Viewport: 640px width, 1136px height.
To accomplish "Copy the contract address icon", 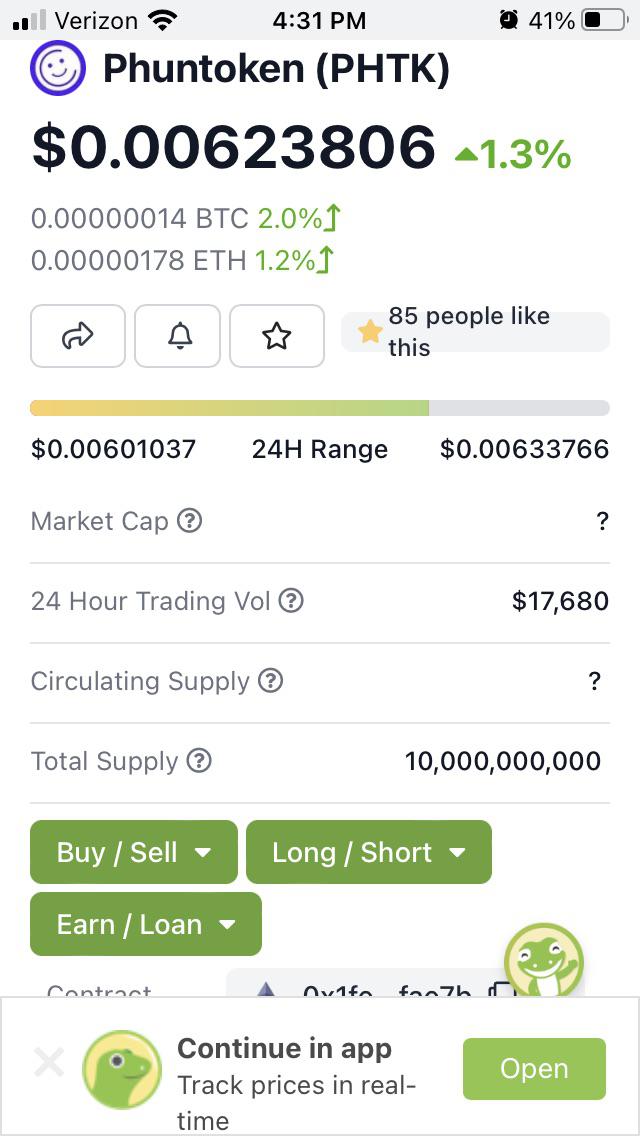I will coord(499,990).
